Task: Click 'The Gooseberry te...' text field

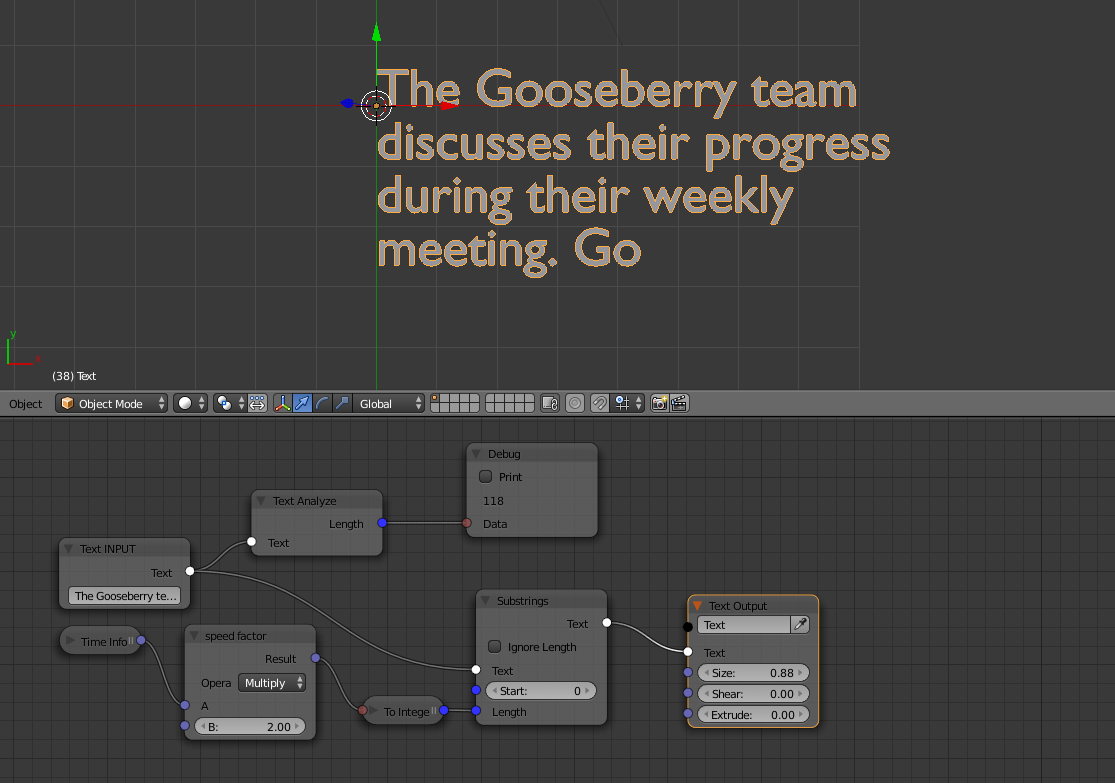Action: tap(124, 596)
